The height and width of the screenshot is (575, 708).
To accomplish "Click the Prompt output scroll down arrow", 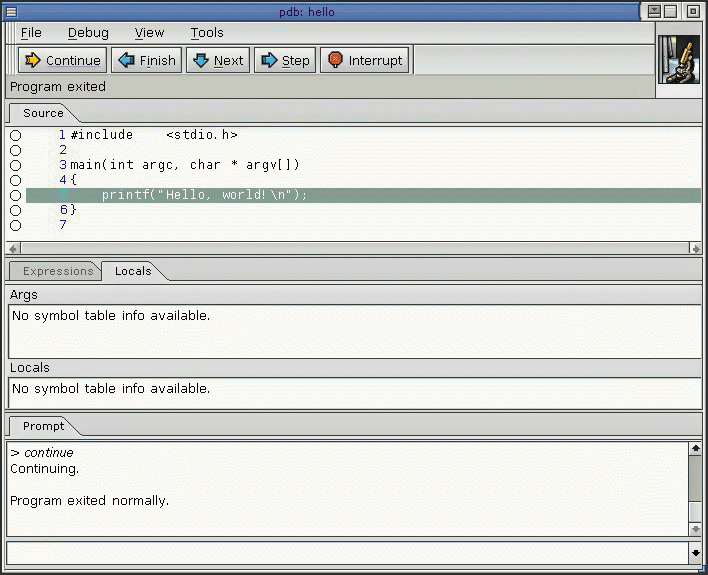I will click(x=695, y=529).
